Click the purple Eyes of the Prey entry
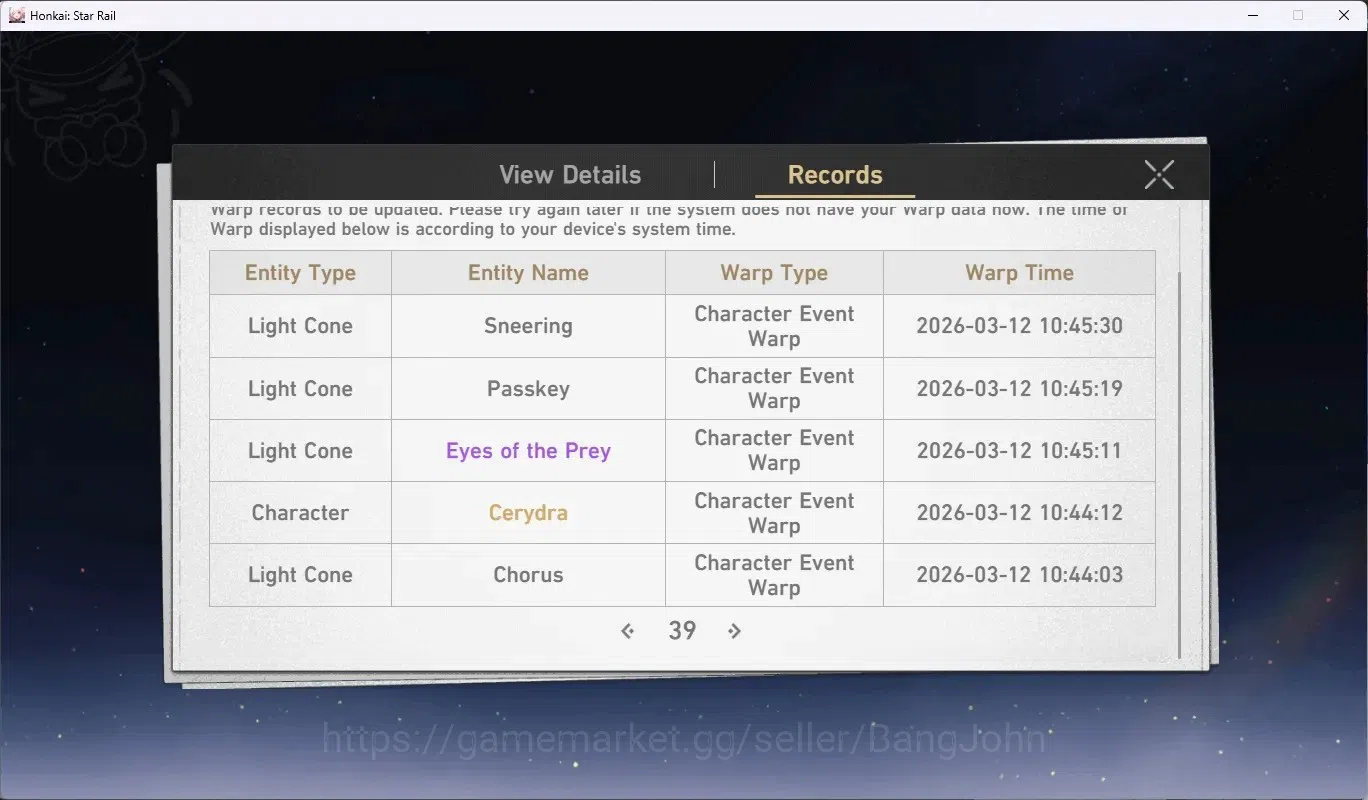The image size is (1368, 800). [x=528, y=451]
